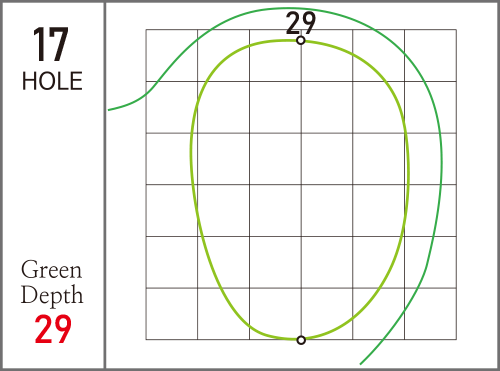Click the top-left grid cell
Viewport: 500px width, 371px height.
click(x=172, y=56)
